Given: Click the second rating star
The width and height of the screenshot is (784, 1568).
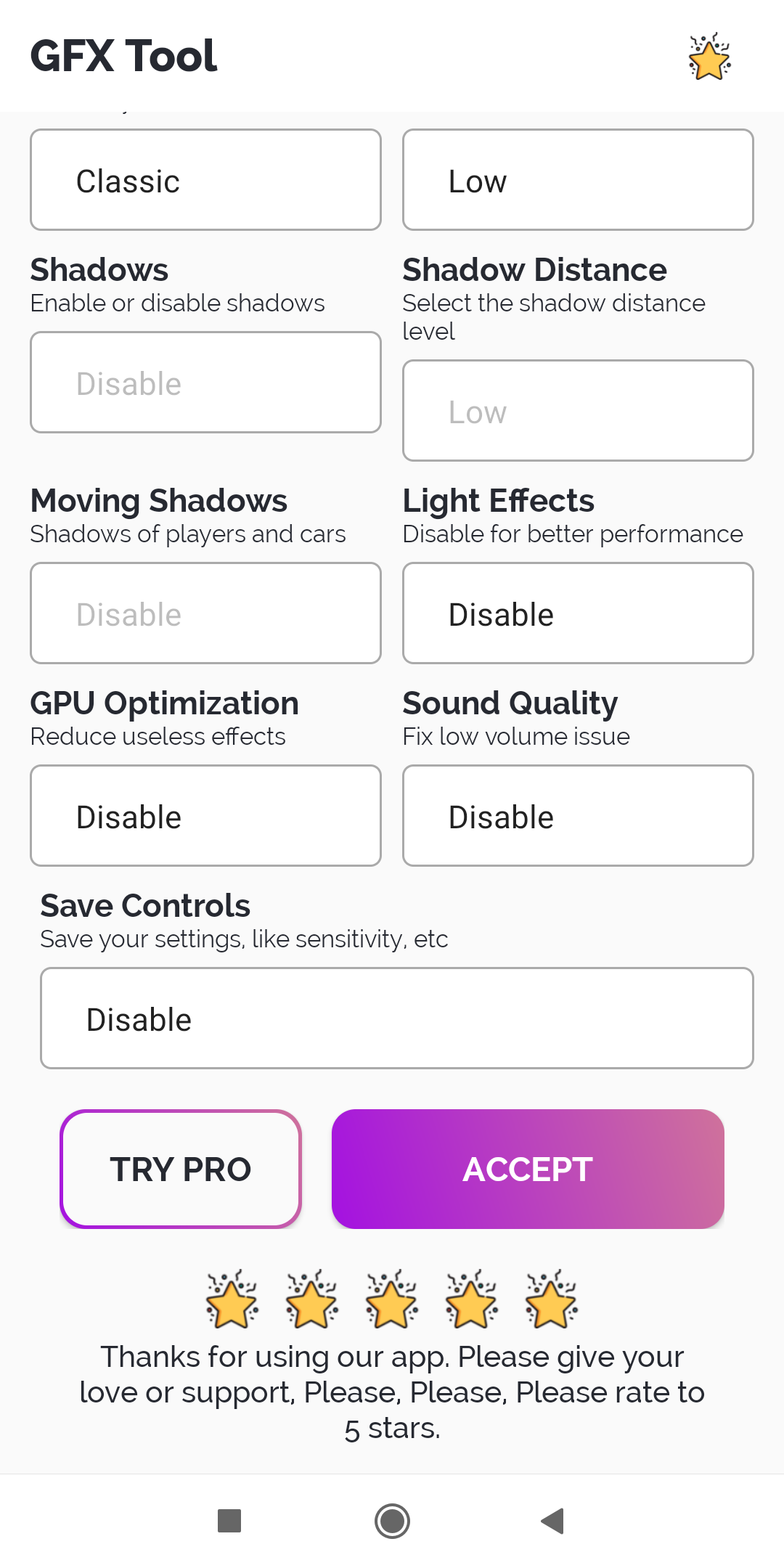Looking at the screenshot, I should [x=311, y=1299].
